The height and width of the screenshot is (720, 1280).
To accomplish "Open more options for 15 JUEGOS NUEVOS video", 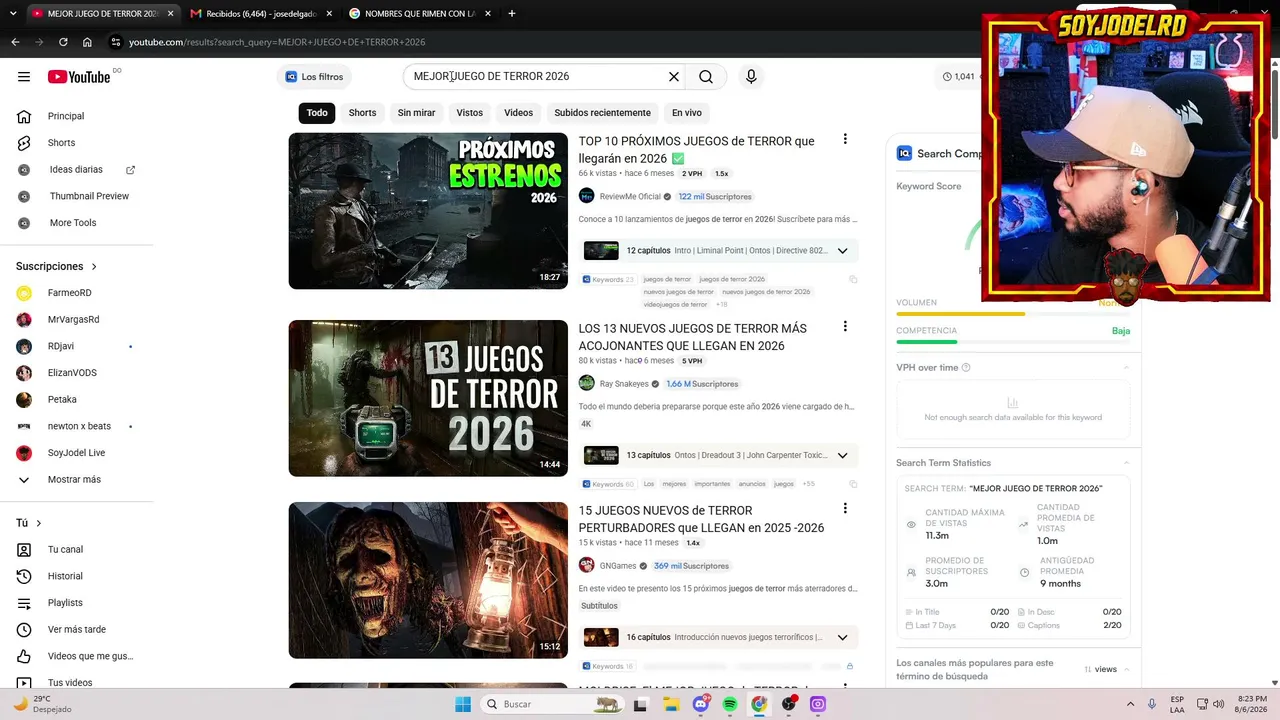I will 845,509.
